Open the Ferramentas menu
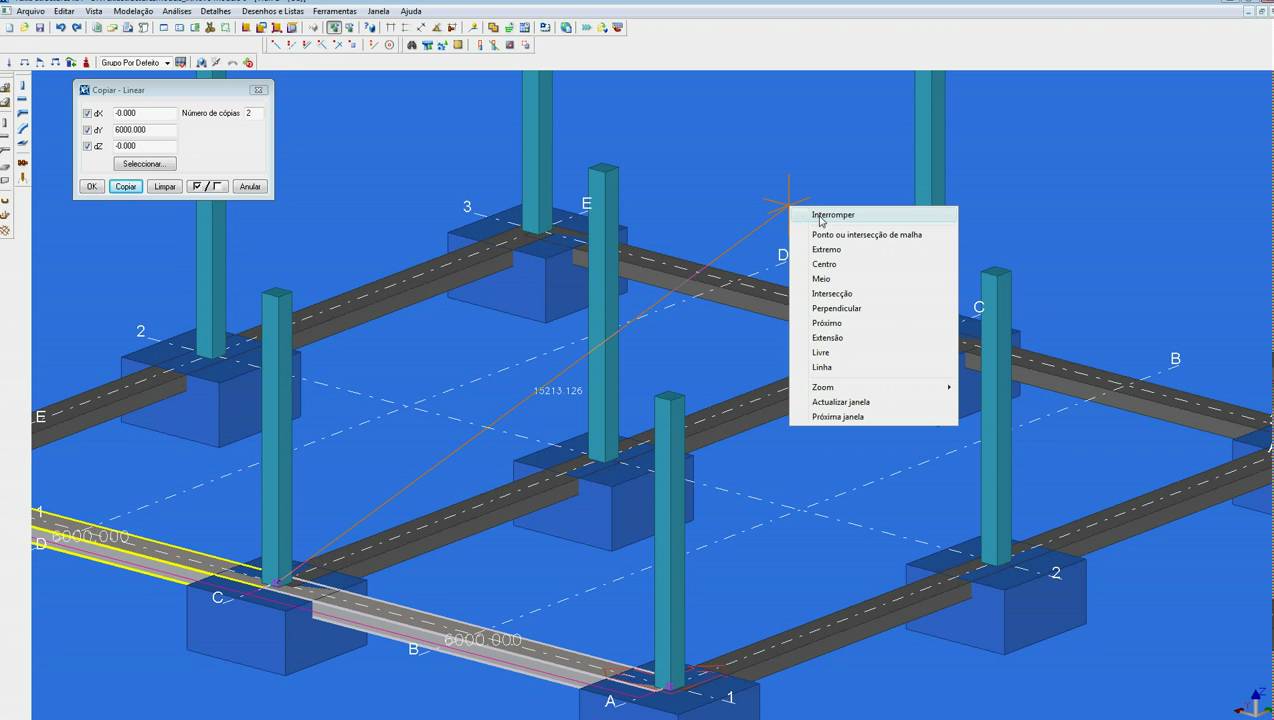Screen dimensions: 1274x720 click(x=334, y=11)
